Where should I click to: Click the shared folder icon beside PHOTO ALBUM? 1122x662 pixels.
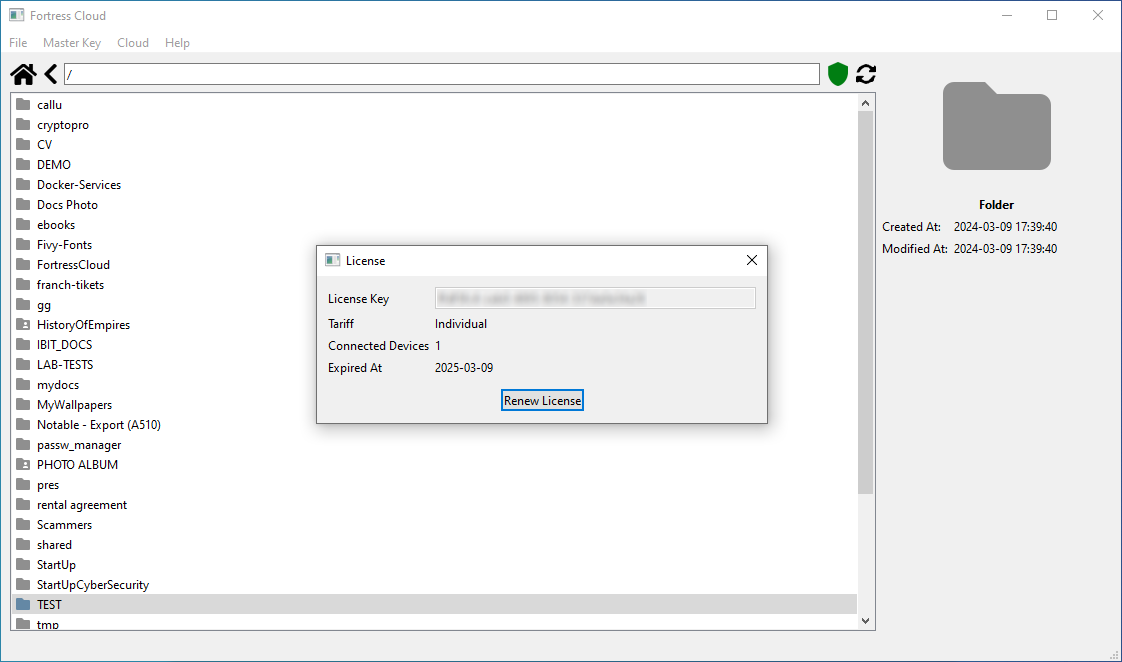23,464
